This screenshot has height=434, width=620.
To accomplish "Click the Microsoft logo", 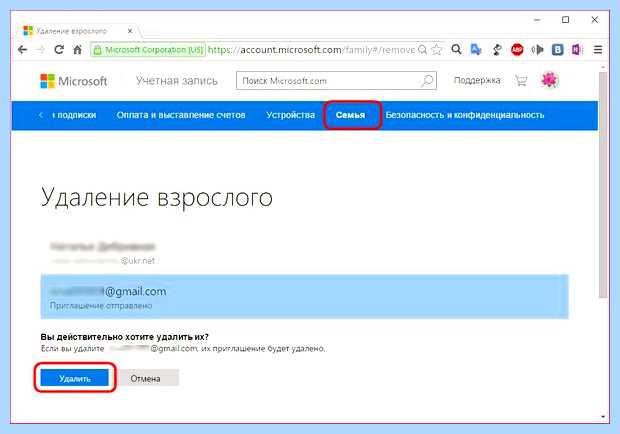I will click(74, 81).
